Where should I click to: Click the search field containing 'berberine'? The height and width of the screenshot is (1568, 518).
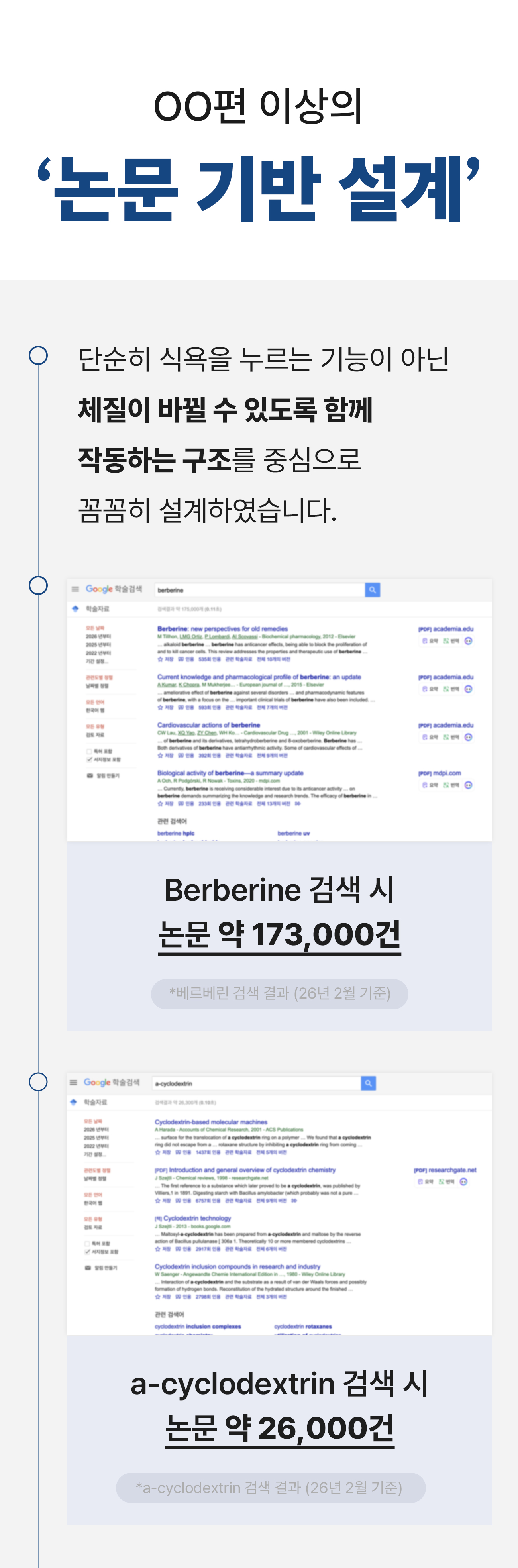coord(259,590)
